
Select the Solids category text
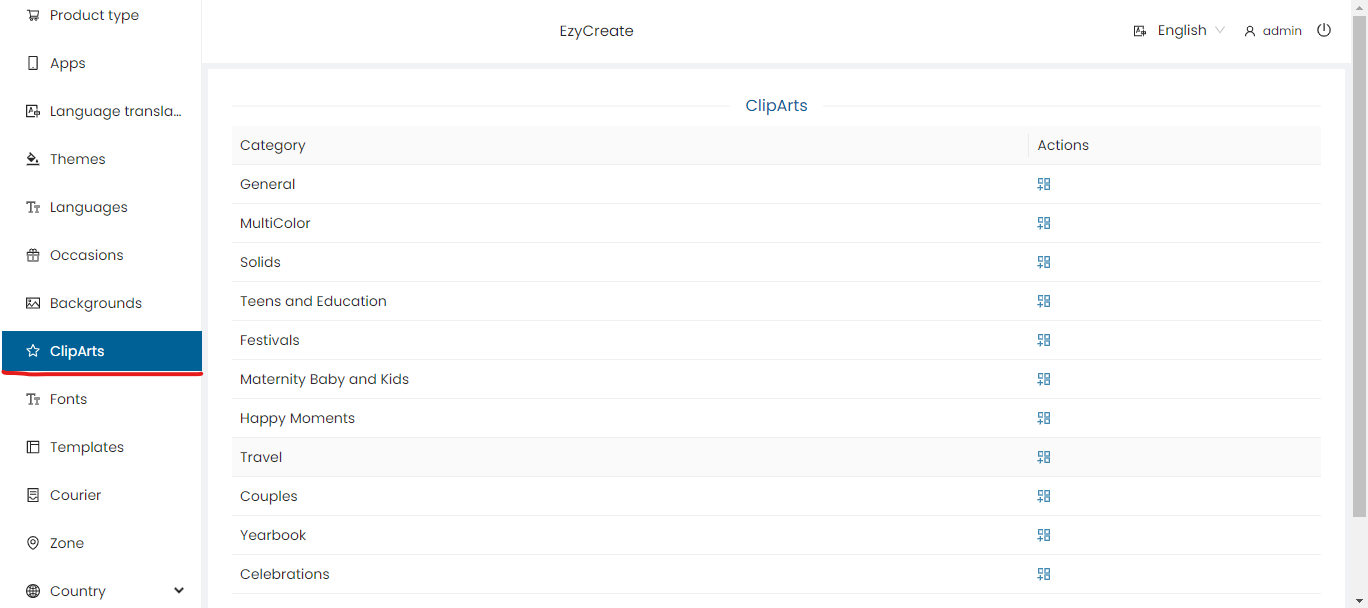point(260,262)
